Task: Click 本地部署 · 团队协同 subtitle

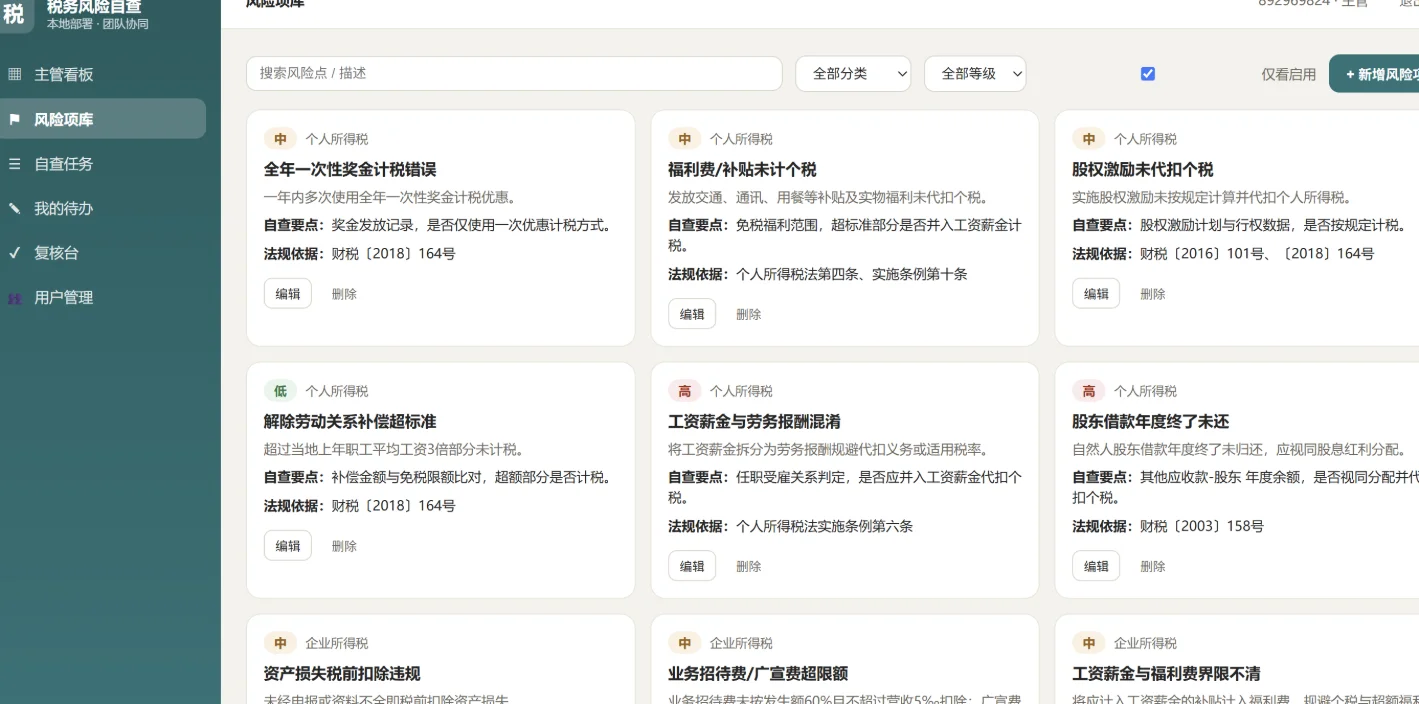Action: click(x=98, y=24)
